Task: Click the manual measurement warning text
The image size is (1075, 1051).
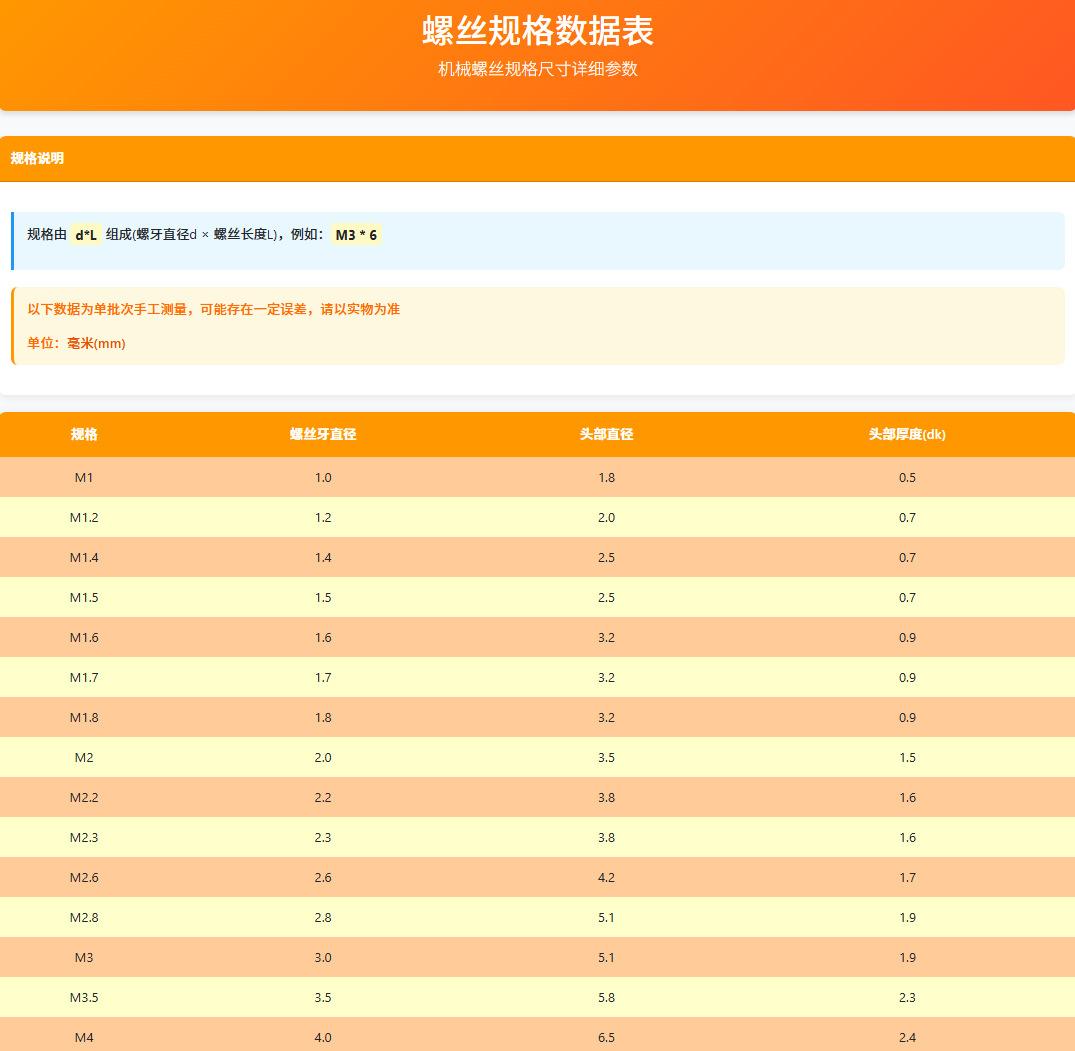Action: pyautogui.click(x=213, y=309)
